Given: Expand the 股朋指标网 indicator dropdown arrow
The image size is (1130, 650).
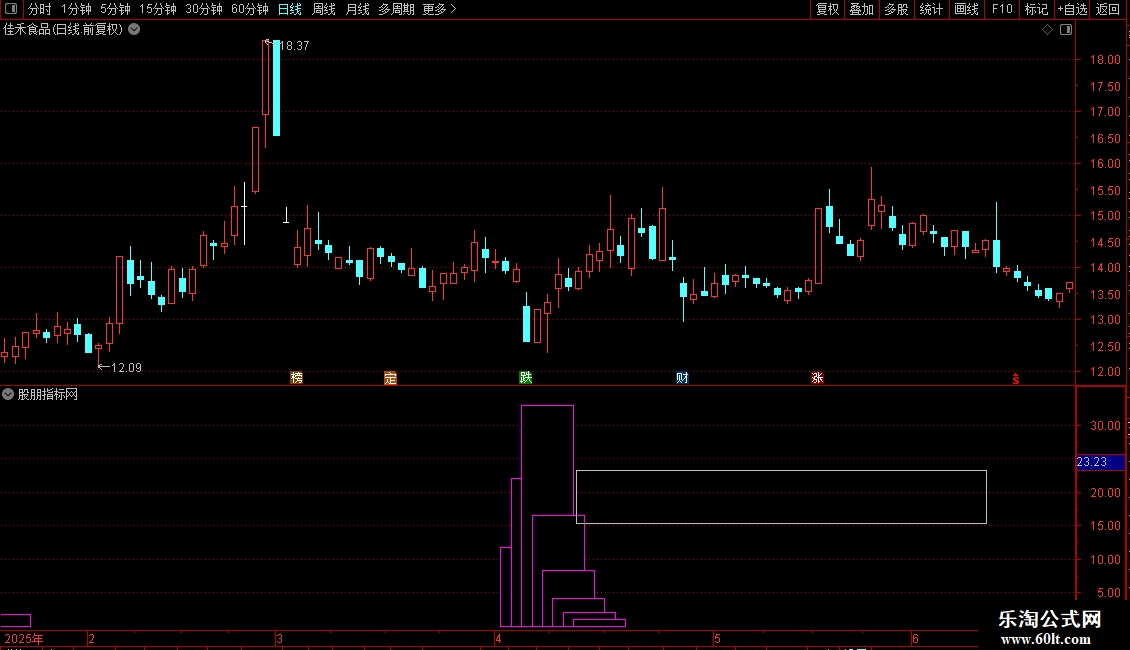Looking at the screenshot, I should [8, 394].
